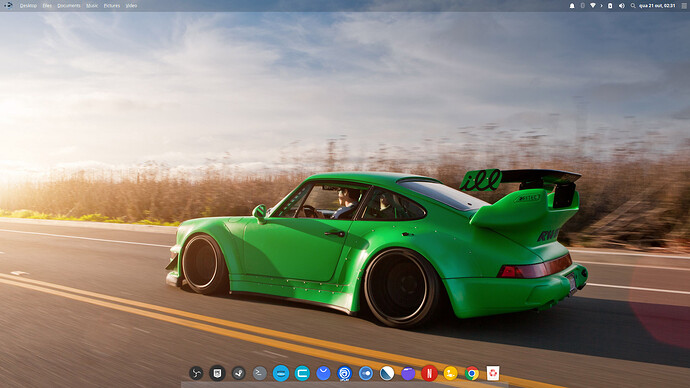Image resolution: width=690 pixels, height=388 pixels.
Task: Open the Wi-Fi network indicator
Action: pyautogui.click(x=593, y=6)
